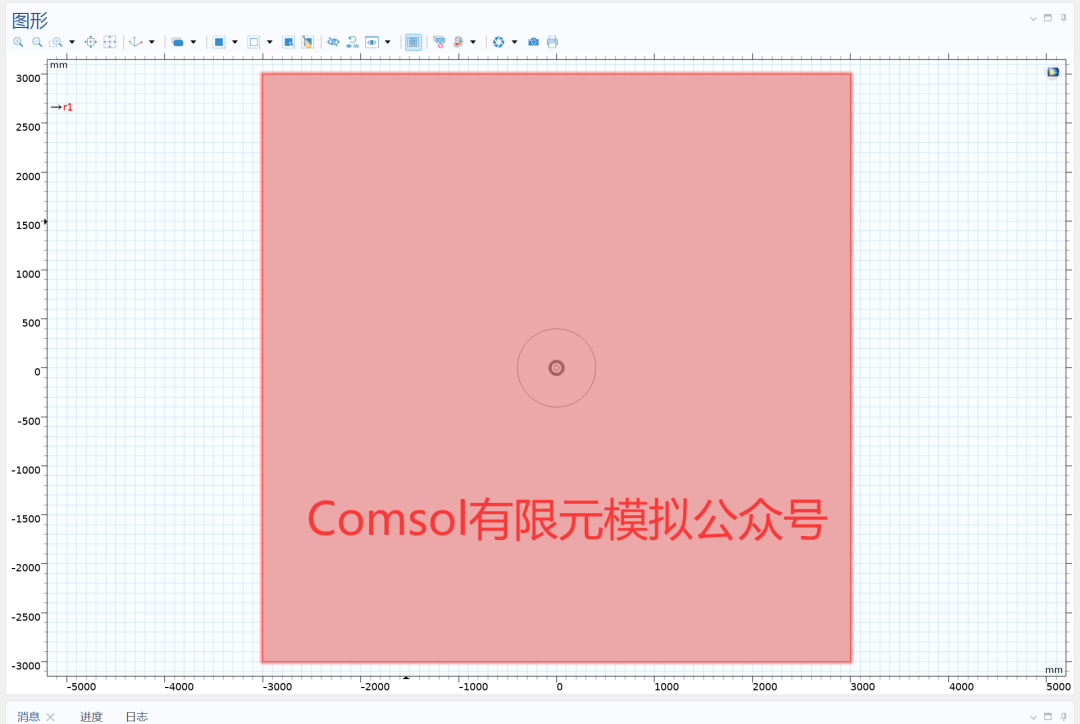Click the blue transparency shape icon
The height and width of the screenshot is (724, 1080).
177,42
